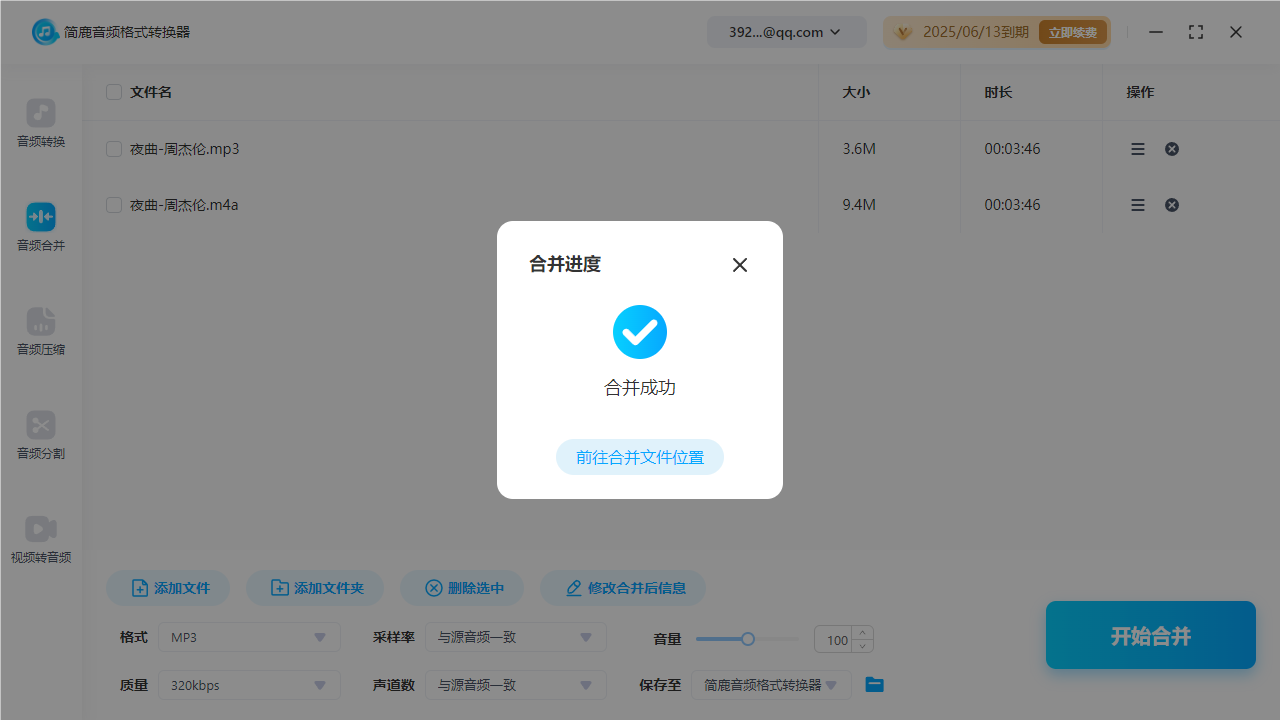Check the checkbox for 夜曲-周杰伦.m4a
This screenshot has height=720, width=1280.
coord(113,204)
